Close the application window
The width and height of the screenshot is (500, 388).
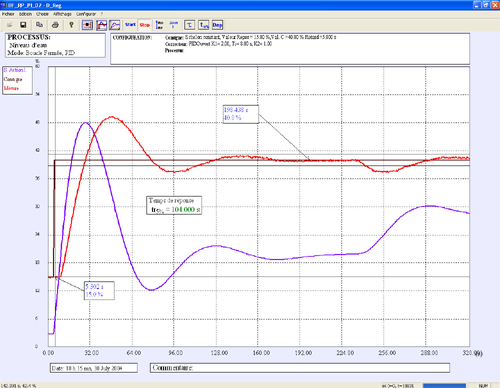[495, 5]
